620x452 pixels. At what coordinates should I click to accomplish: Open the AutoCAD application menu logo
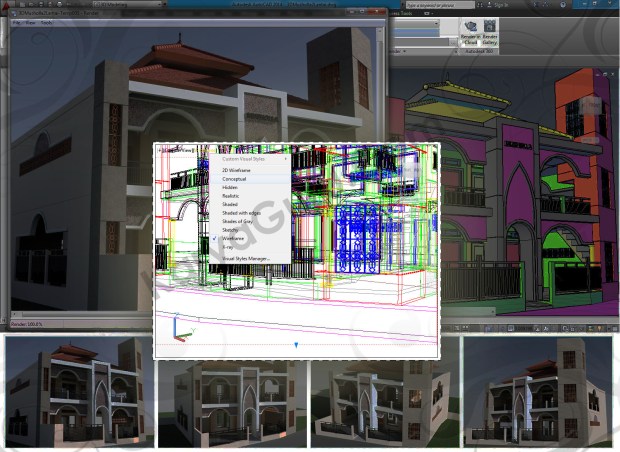pyautogui.click(x=4, y=4)
